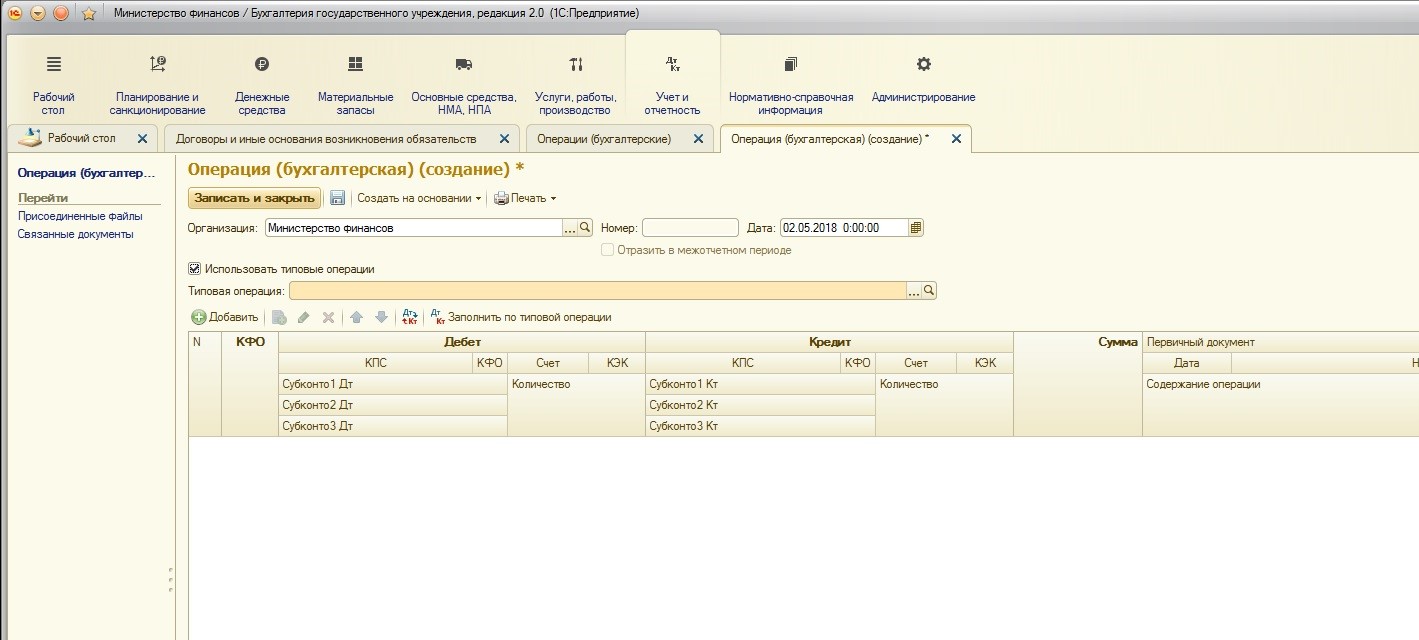Click the Записать и закрыть button

pos(254,198)
